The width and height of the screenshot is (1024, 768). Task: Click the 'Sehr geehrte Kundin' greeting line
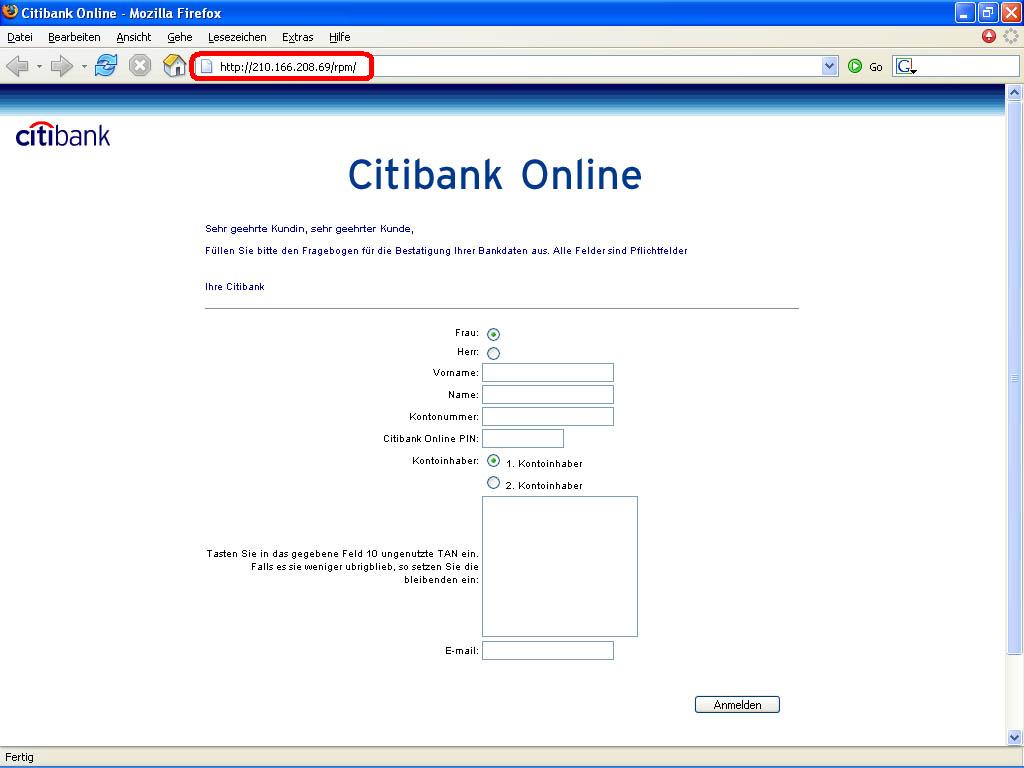pos(310,229)
